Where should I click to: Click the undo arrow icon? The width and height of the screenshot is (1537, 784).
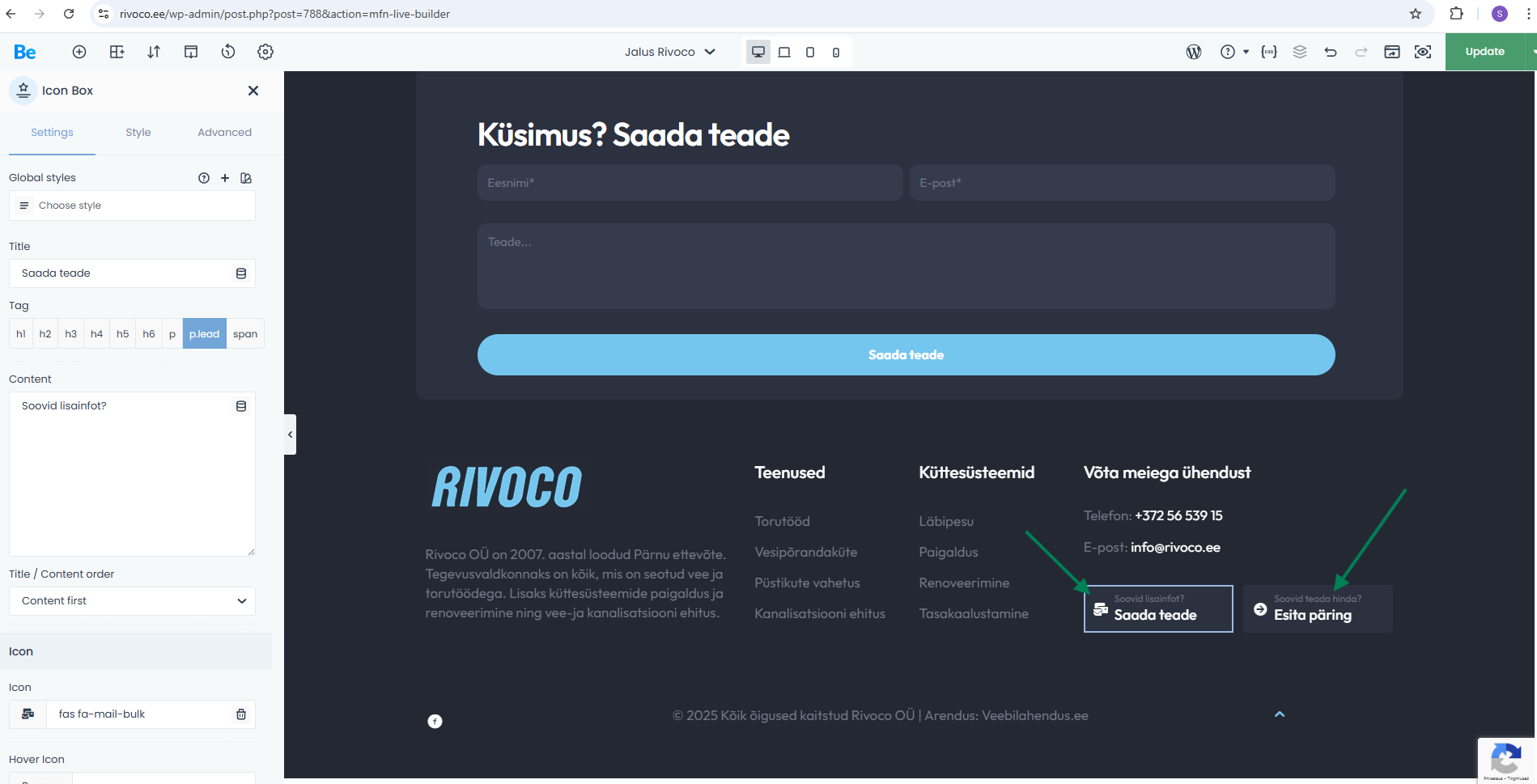coord(1331,52)
